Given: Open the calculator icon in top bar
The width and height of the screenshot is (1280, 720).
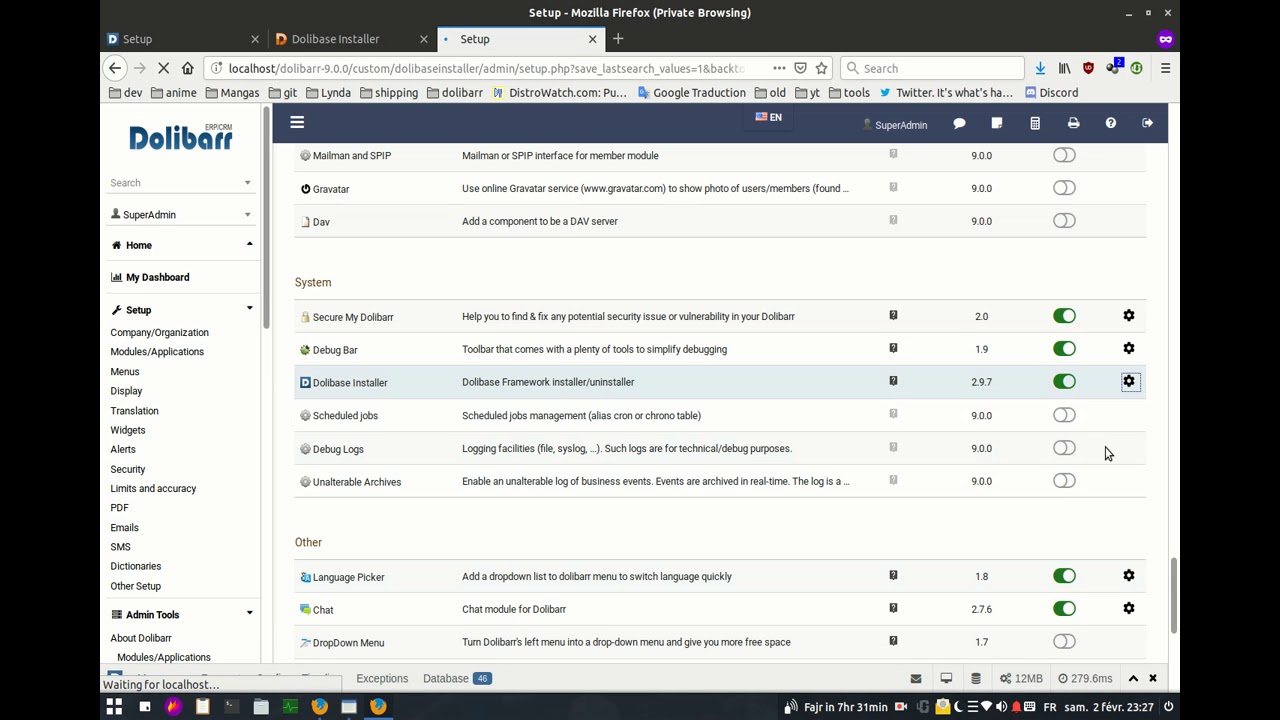Looking at the screenshot, I should [x=1035, y=123].
